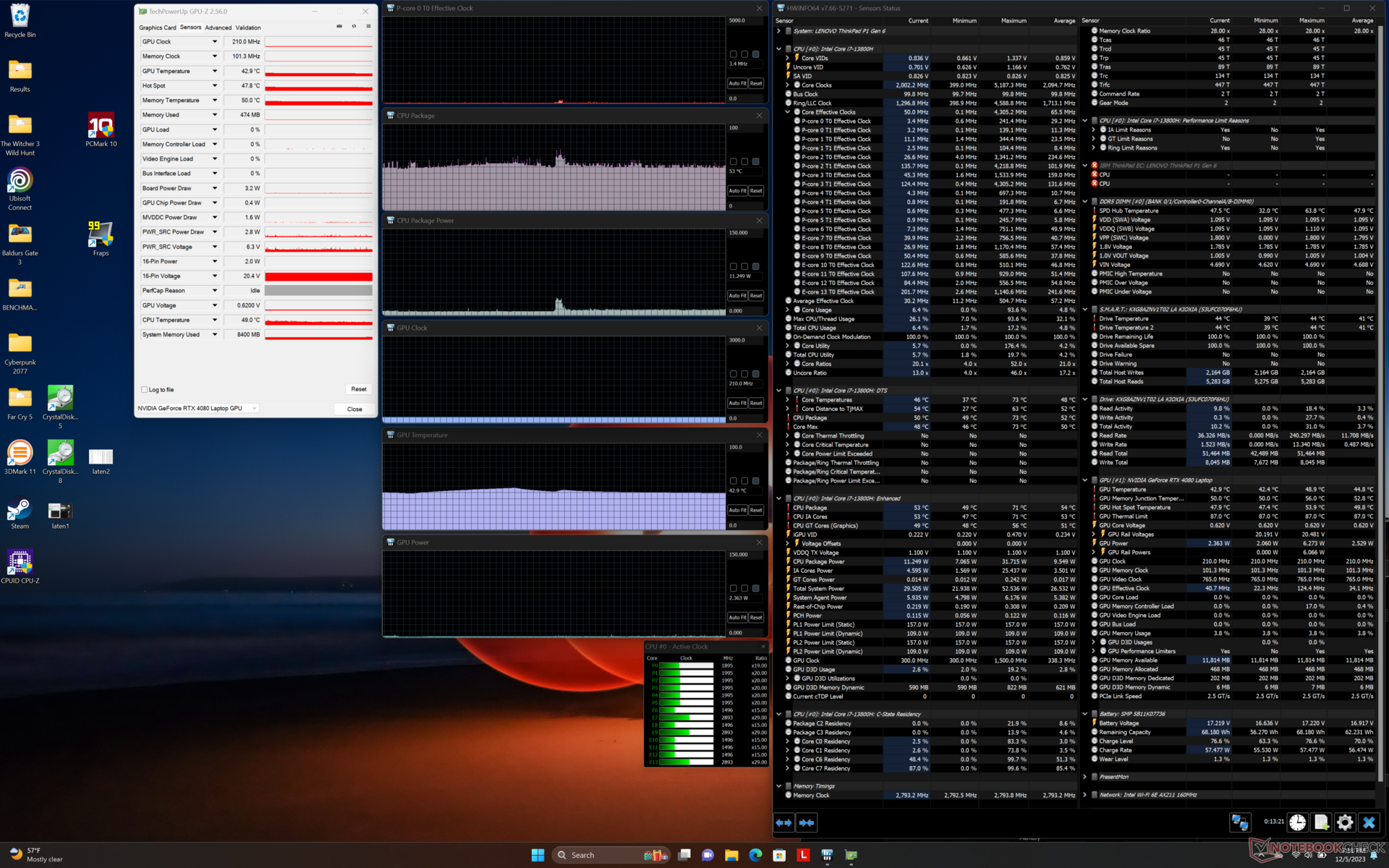The width and height of the screenshot is (1389, 868).
Task: Click Reset button in GPU-Z
Action: point(358,389)
